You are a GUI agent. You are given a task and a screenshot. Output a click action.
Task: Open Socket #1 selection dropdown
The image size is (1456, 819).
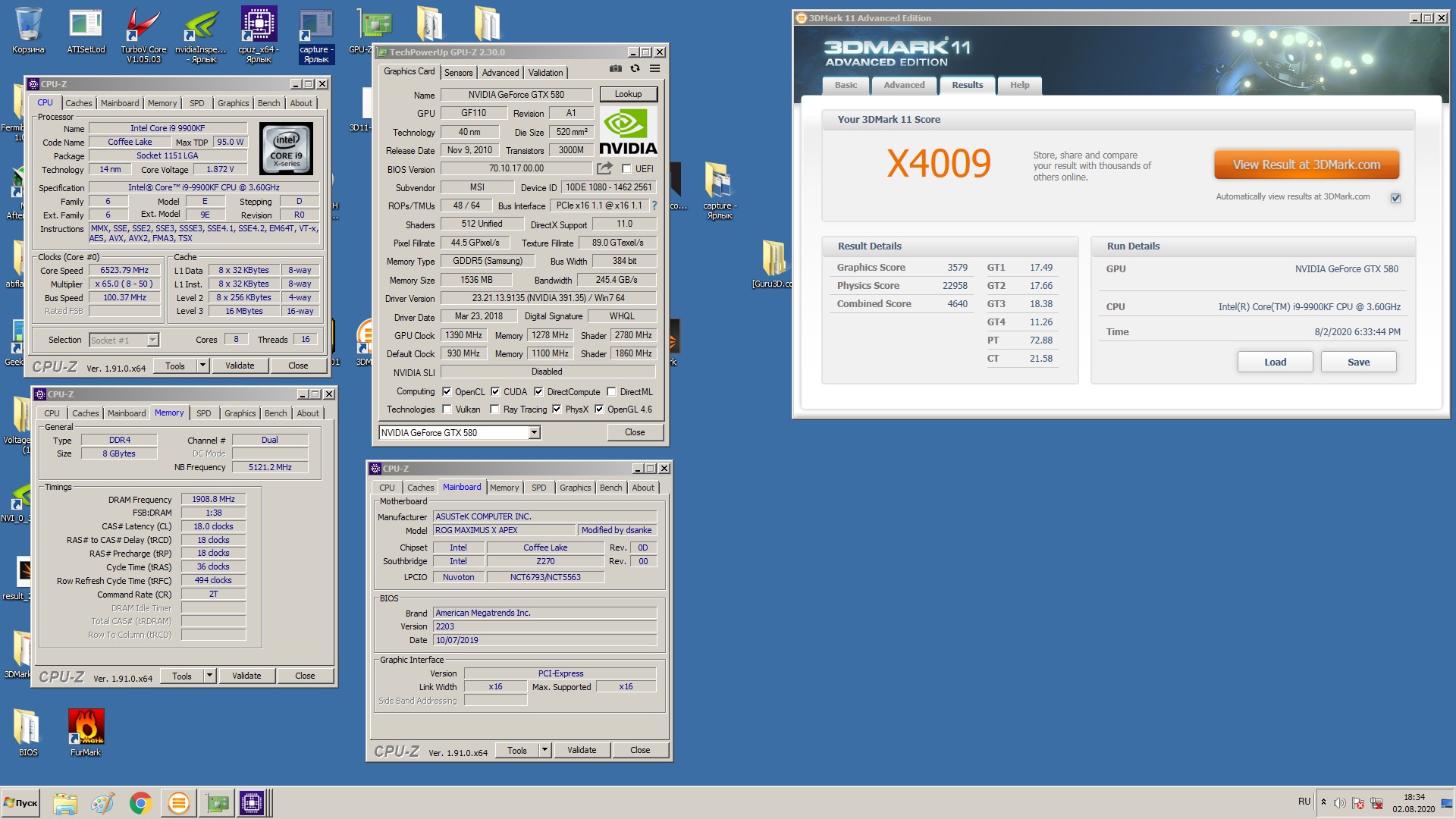click(x=152, y=340)
